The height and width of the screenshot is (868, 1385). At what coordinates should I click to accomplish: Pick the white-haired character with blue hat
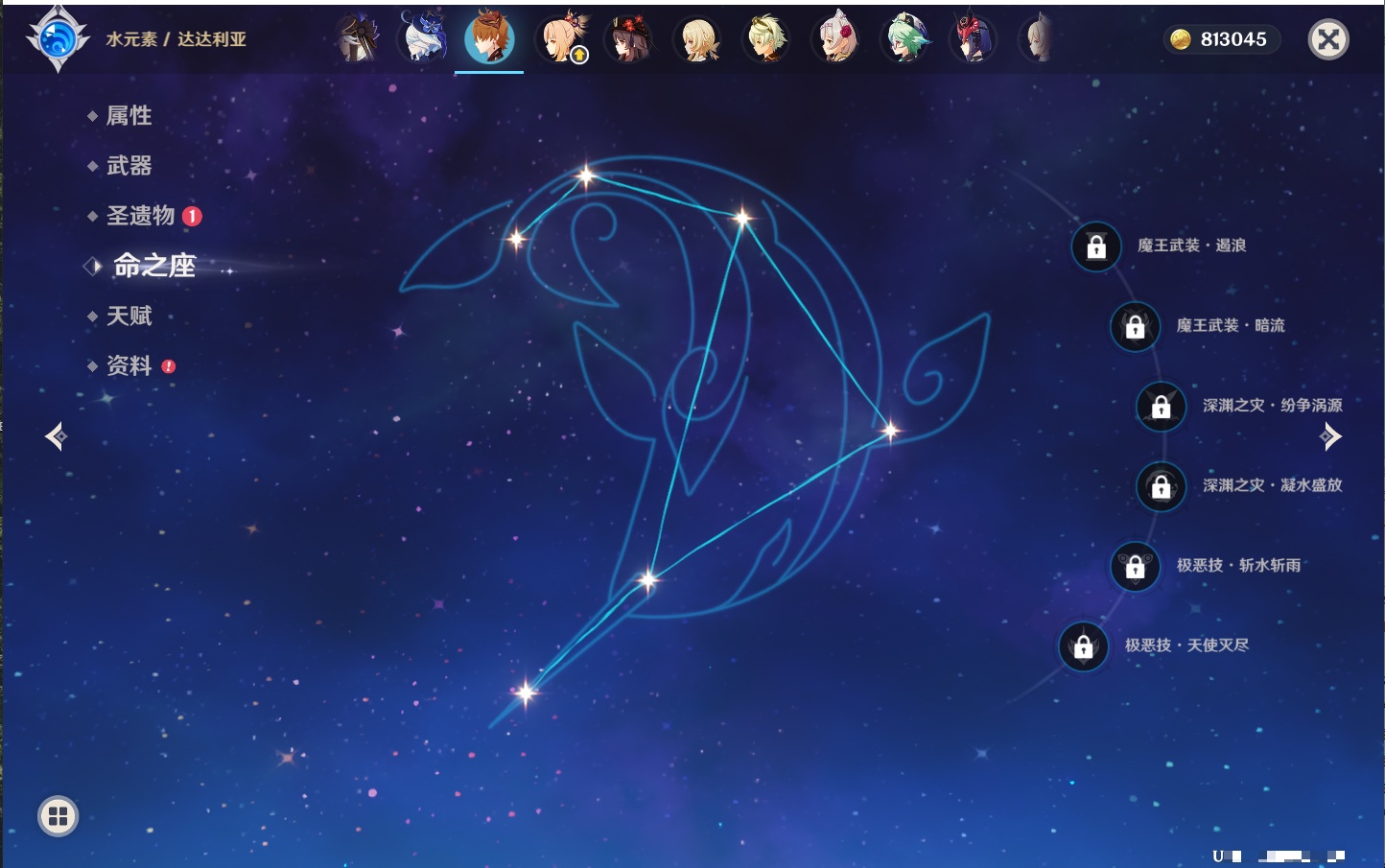(x=423, y=39)
